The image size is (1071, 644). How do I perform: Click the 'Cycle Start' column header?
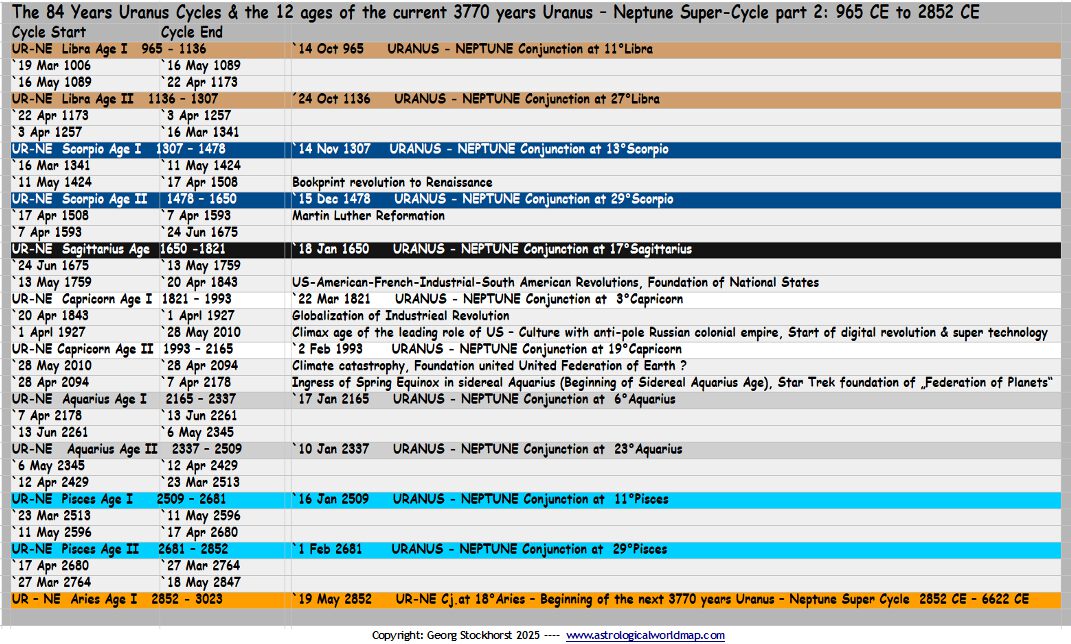coord(48,32)
